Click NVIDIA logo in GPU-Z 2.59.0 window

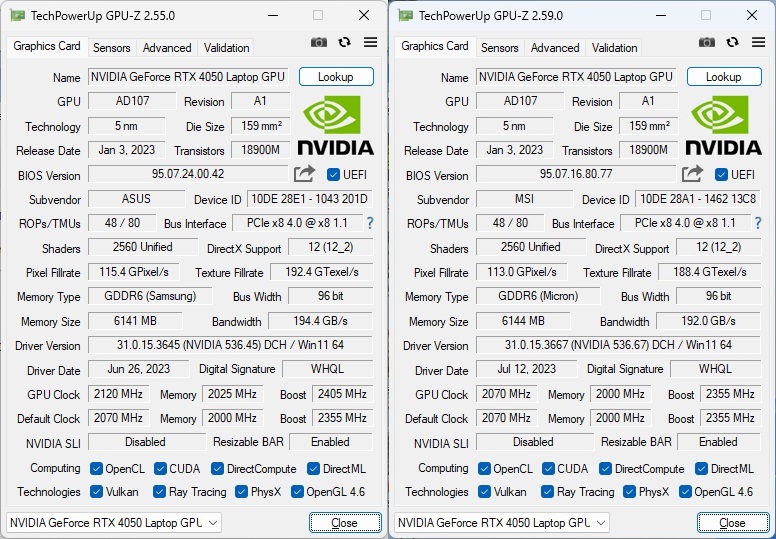[x=723, y=126]
